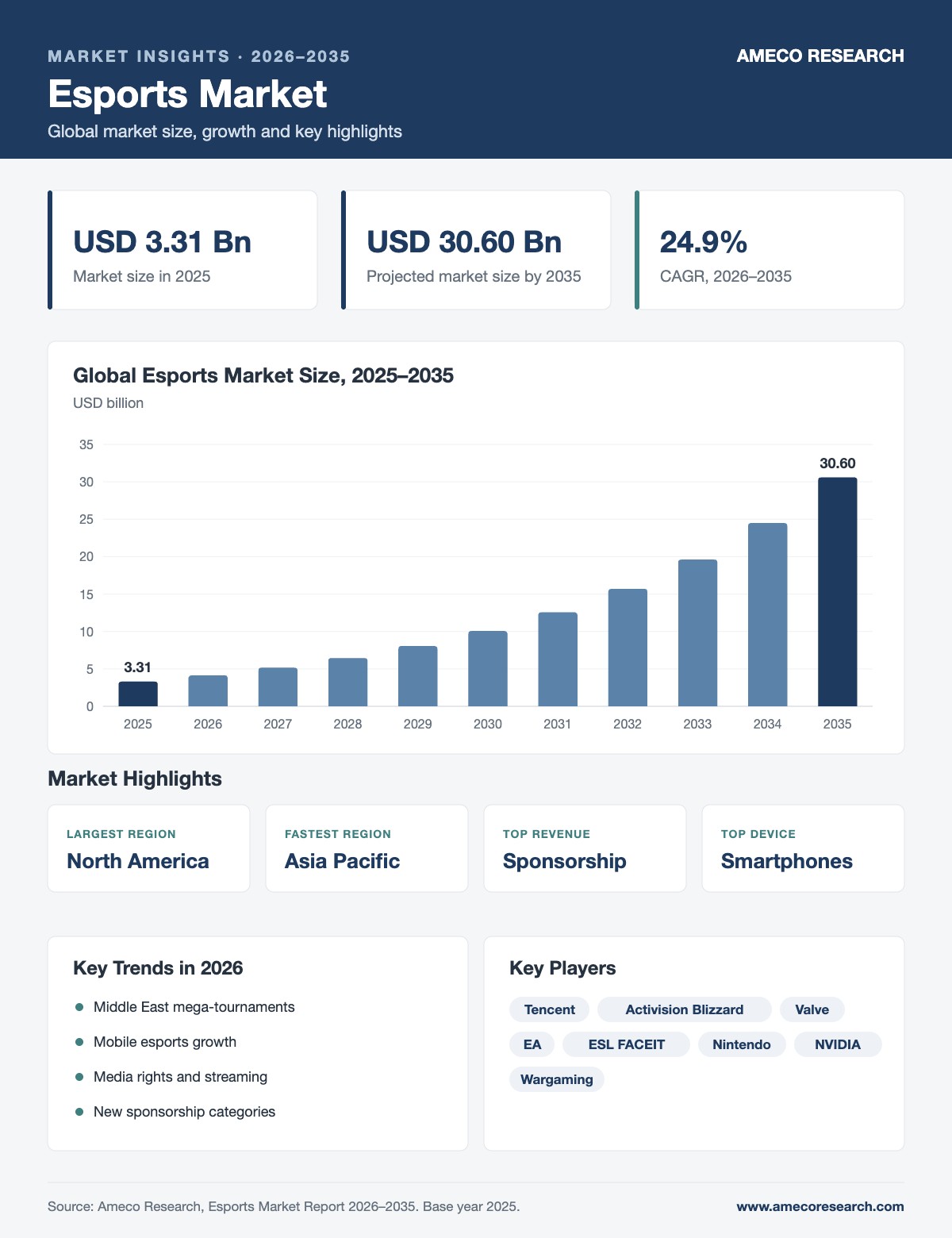Click the 'Market size in 2025' label
Viewport: 952px width, 1238px height.
coord(142,276)
